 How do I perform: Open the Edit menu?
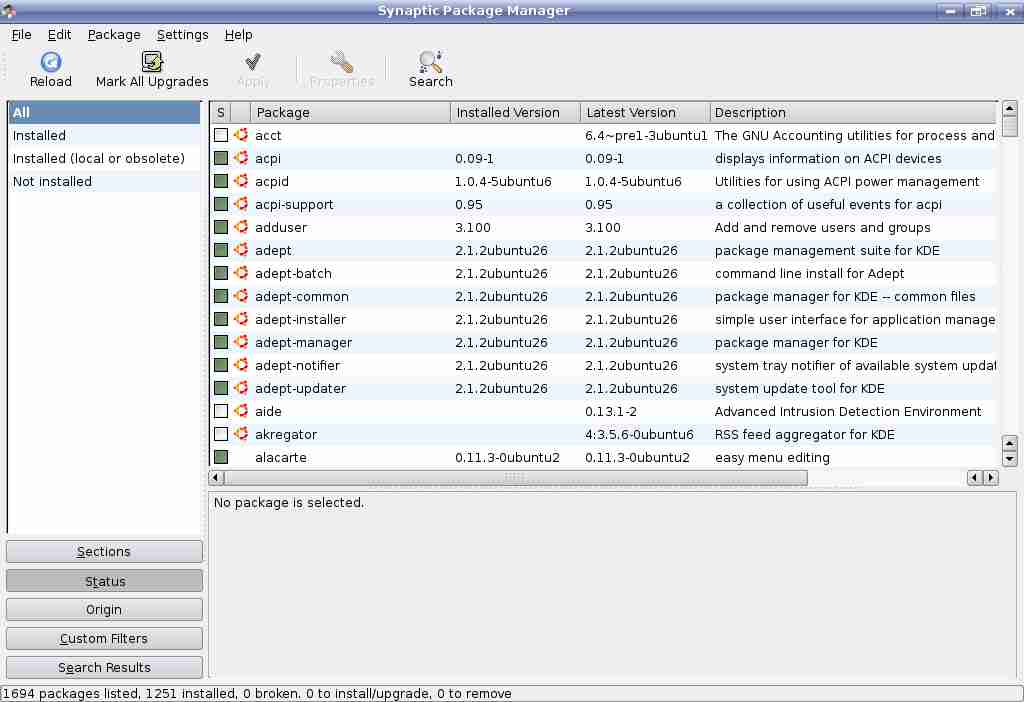[59, 35]
